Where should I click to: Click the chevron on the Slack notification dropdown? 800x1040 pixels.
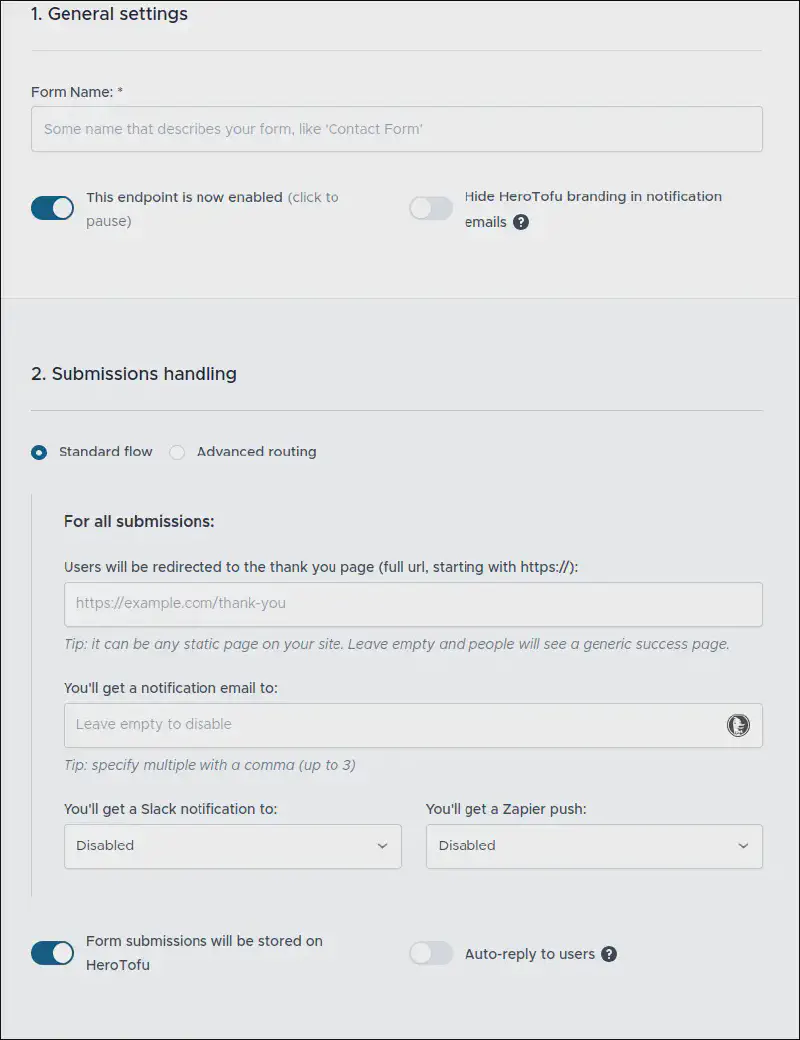coord(382,846)
